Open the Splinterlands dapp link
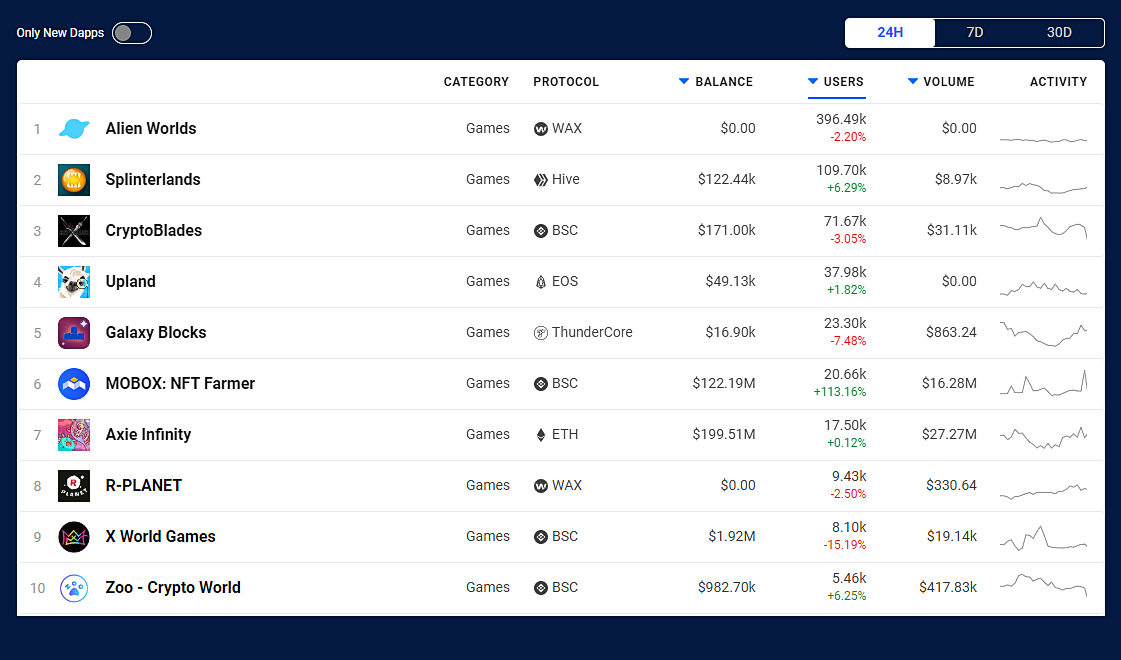The image size is (1121, 660). tap(153, 179)
